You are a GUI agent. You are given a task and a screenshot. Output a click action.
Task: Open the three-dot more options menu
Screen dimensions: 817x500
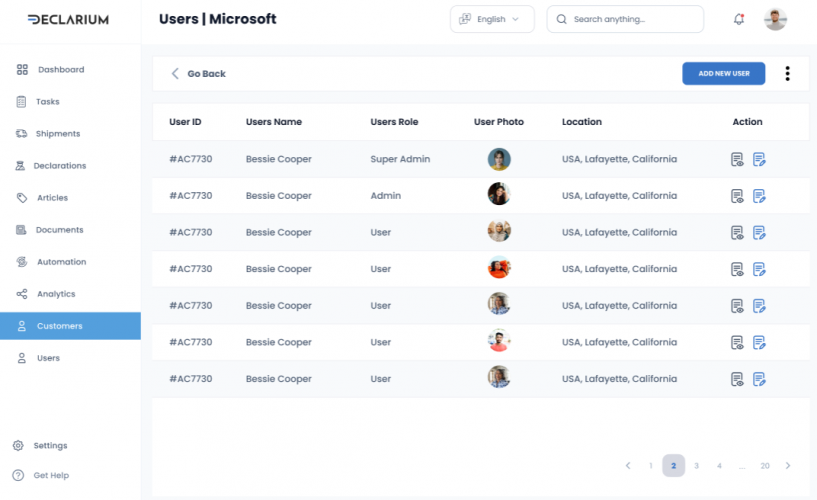pyautogui.click(x=787, y=73)
